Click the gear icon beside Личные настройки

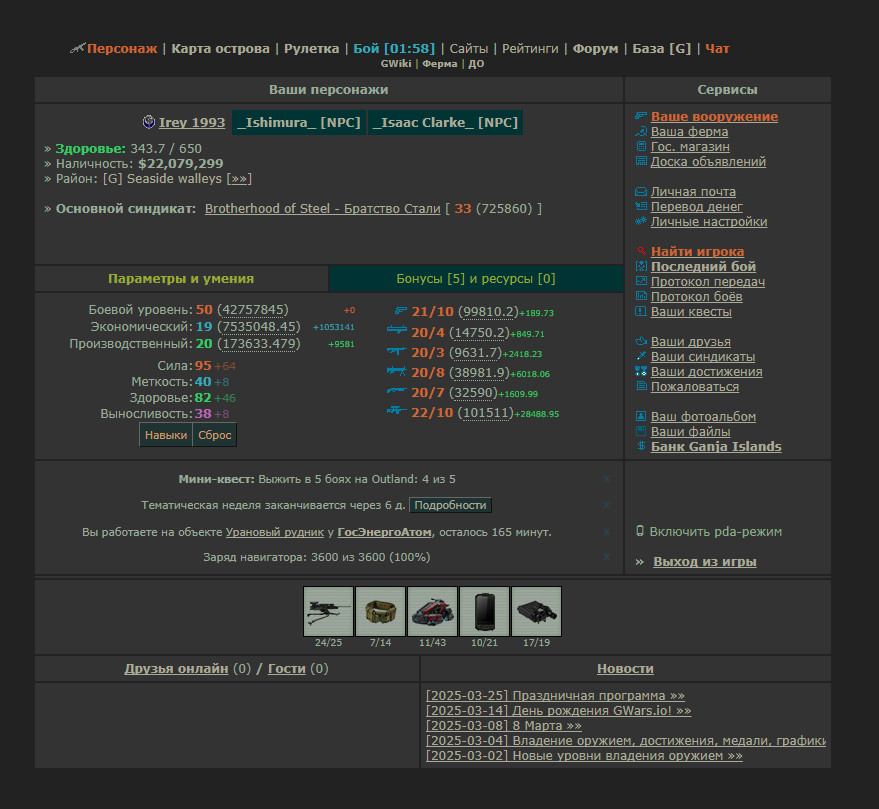click(x=641, y=221)
